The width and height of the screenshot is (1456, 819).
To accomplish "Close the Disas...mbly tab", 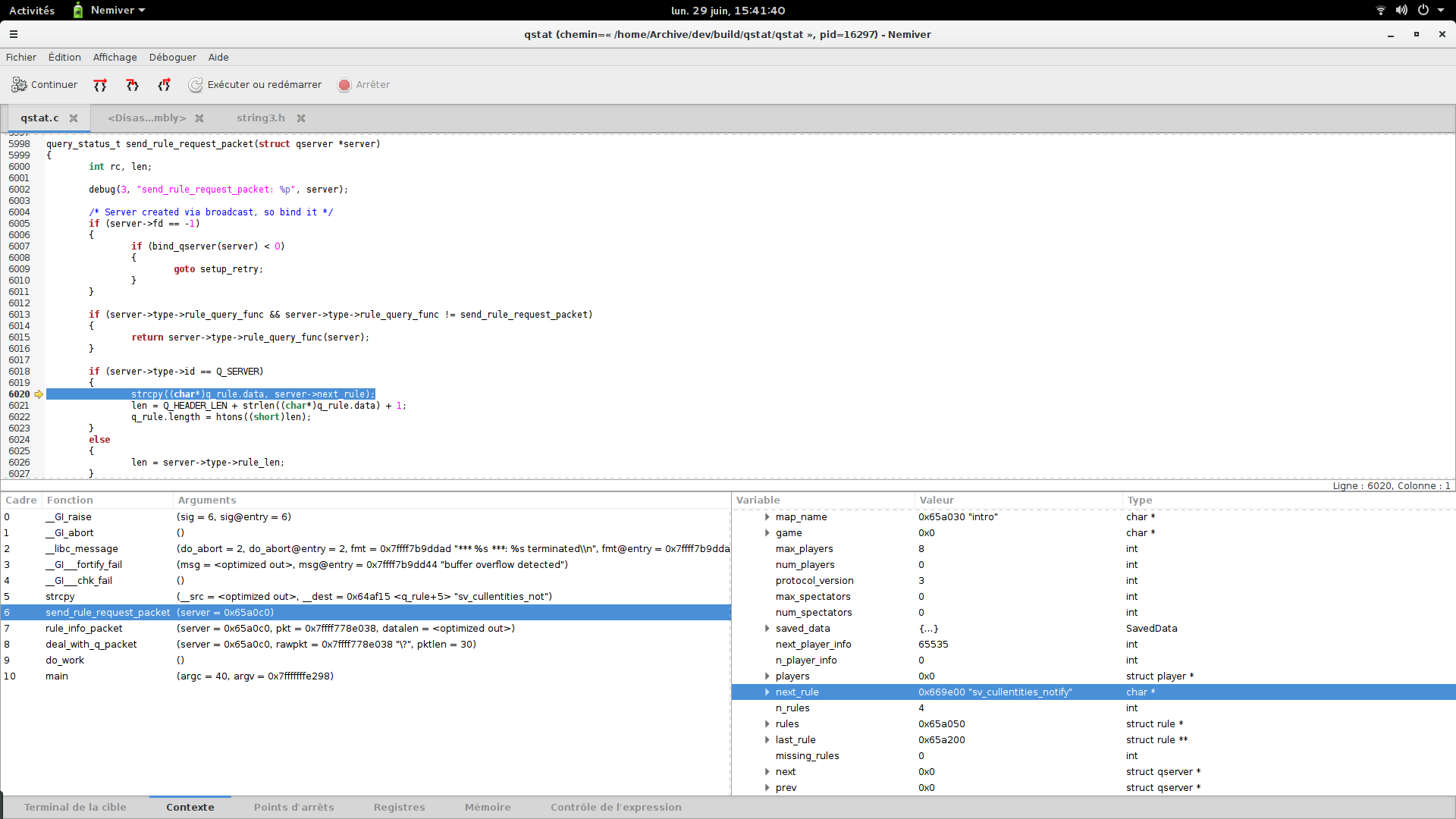I will (x=199, y=118).
